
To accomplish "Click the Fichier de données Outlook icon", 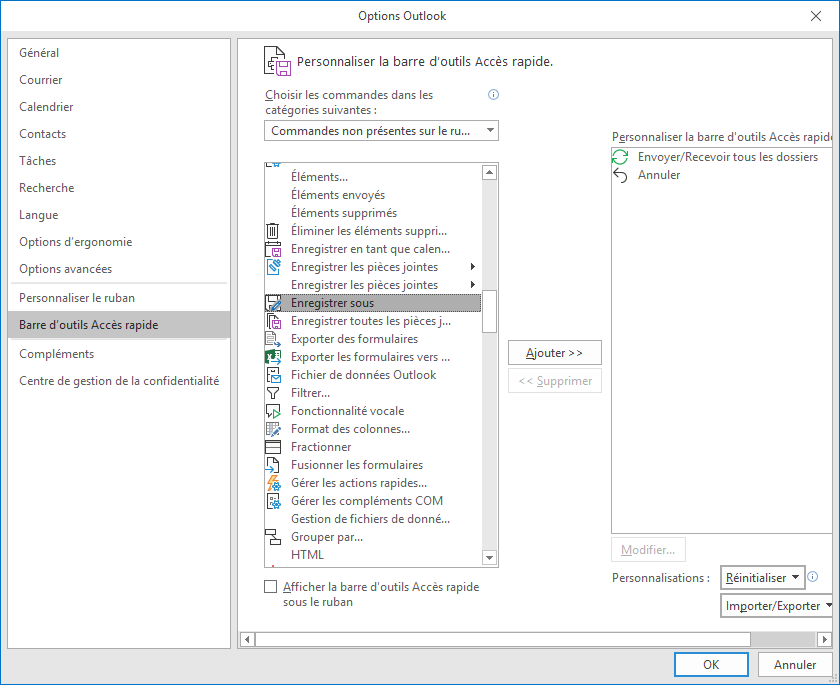I will [273, 375].
